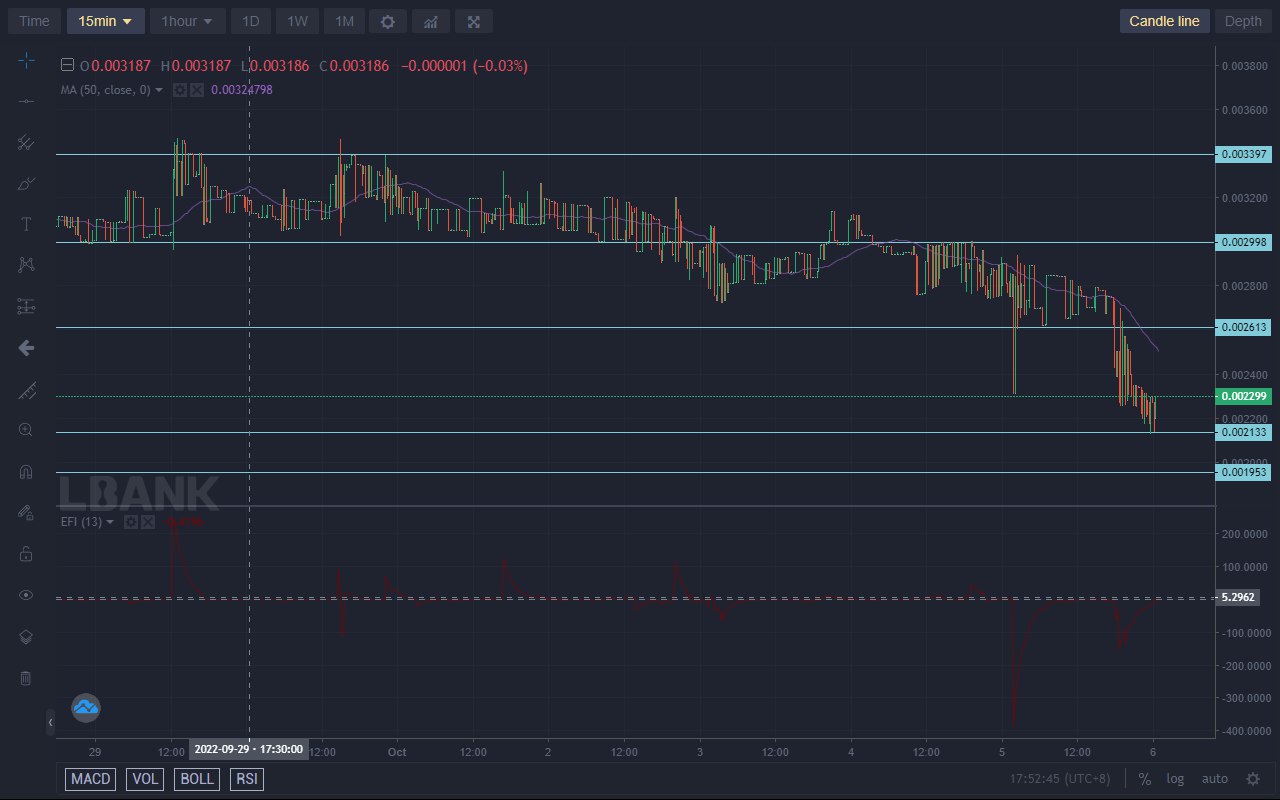Enter fullscreen chart mode

tap(473, 21)
